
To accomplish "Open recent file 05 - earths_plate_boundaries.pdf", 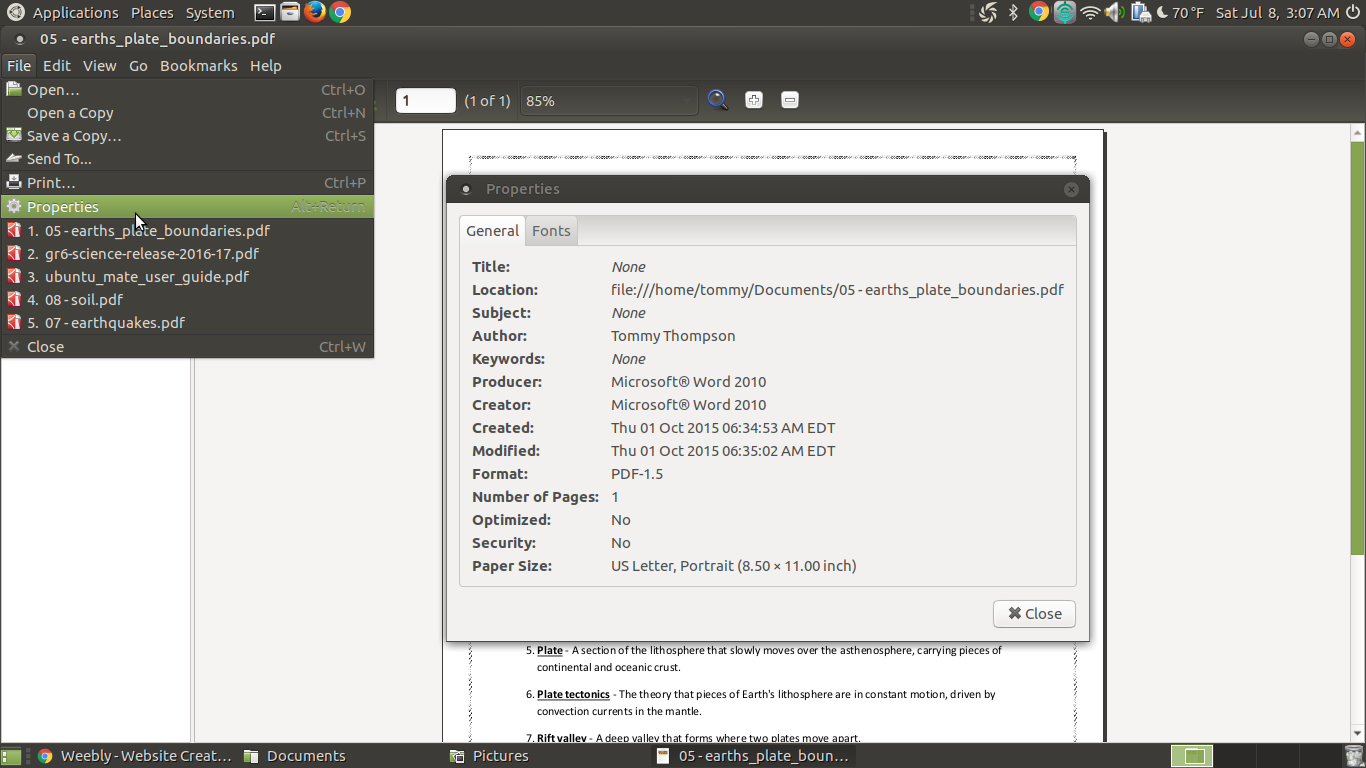I will (x=187, y=231).
